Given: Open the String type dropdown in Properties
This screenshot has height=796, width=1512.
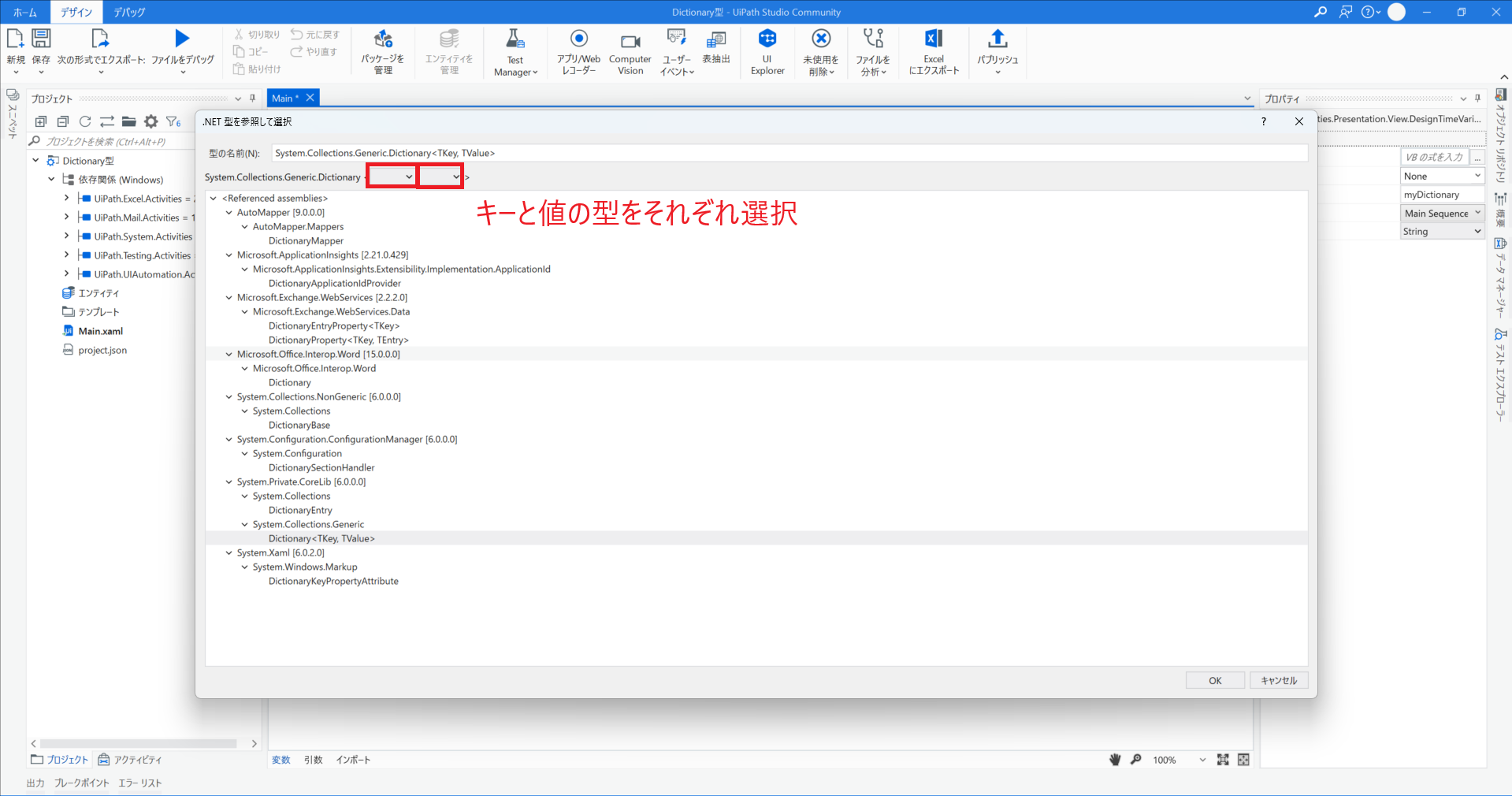Looking at the screenshot, I should [1443, 232].
